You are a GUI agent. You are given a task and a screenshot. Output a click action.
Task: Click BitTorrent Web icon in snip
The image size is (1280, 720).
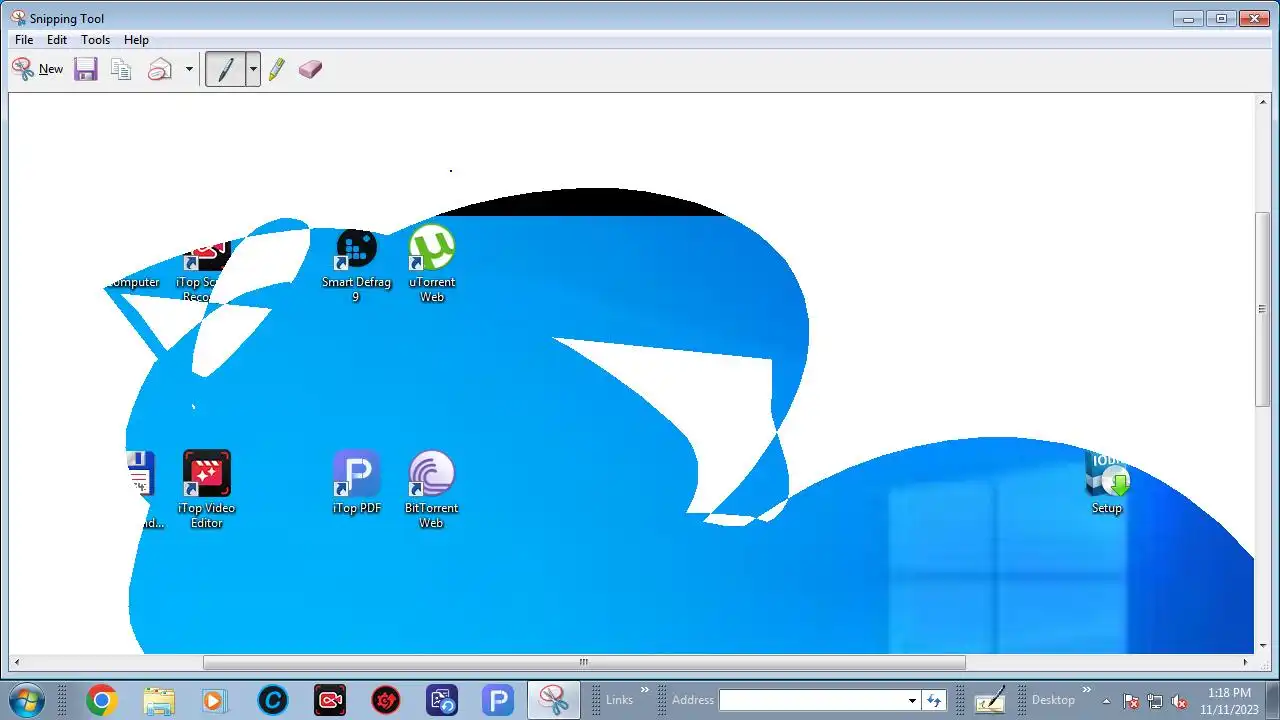(431, 489)
